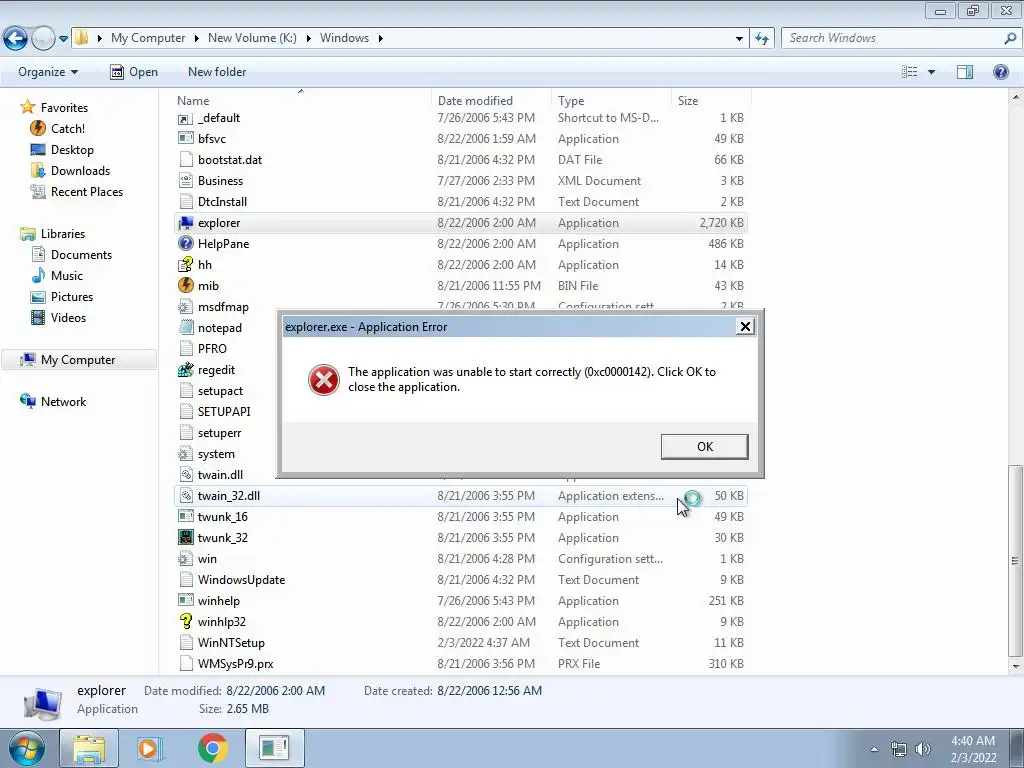Click the Forward navigation arrow
Viewport: 1024px width, 768px height.
42,38
